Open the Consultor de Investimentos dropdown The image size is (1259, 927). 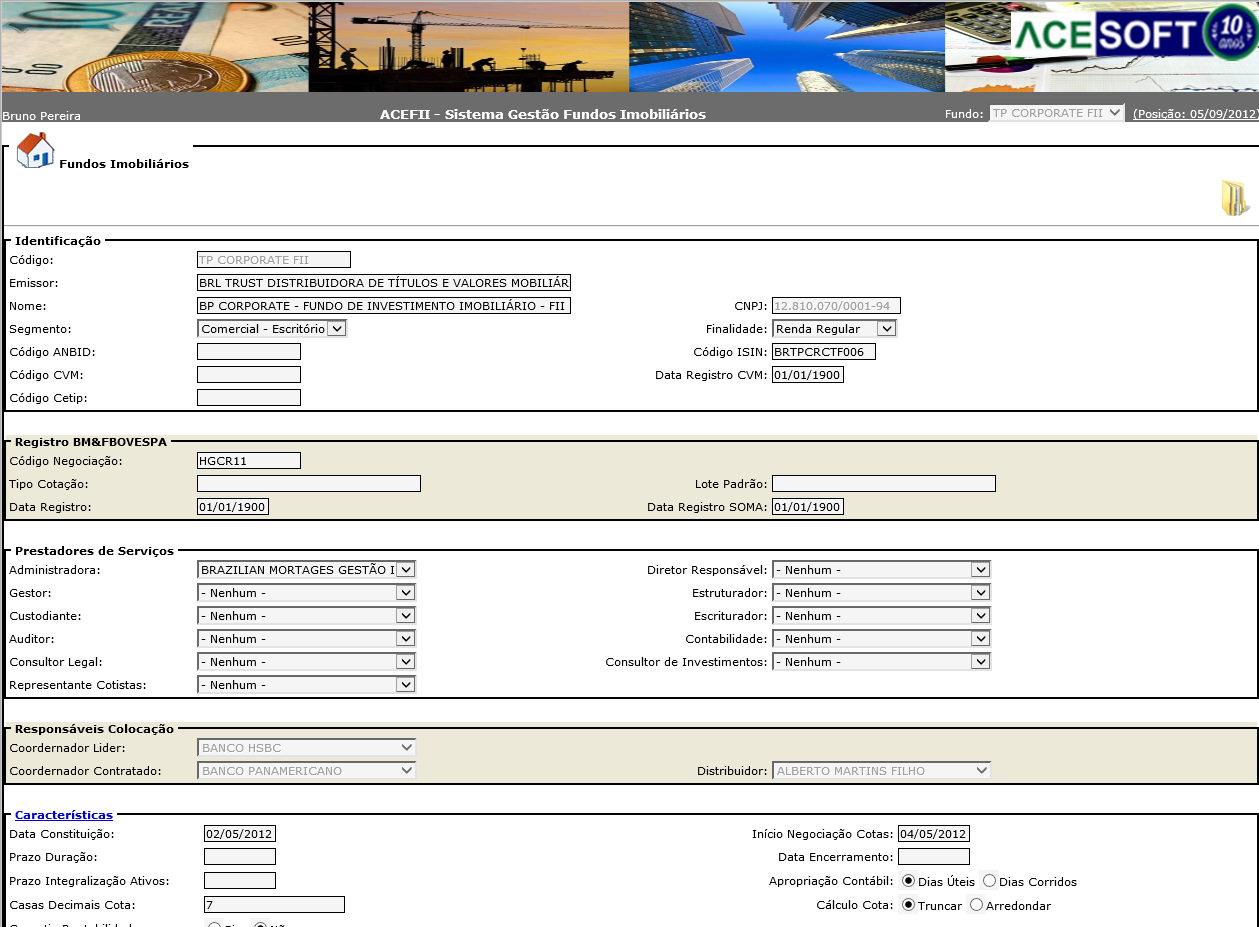tap(881, 662)
